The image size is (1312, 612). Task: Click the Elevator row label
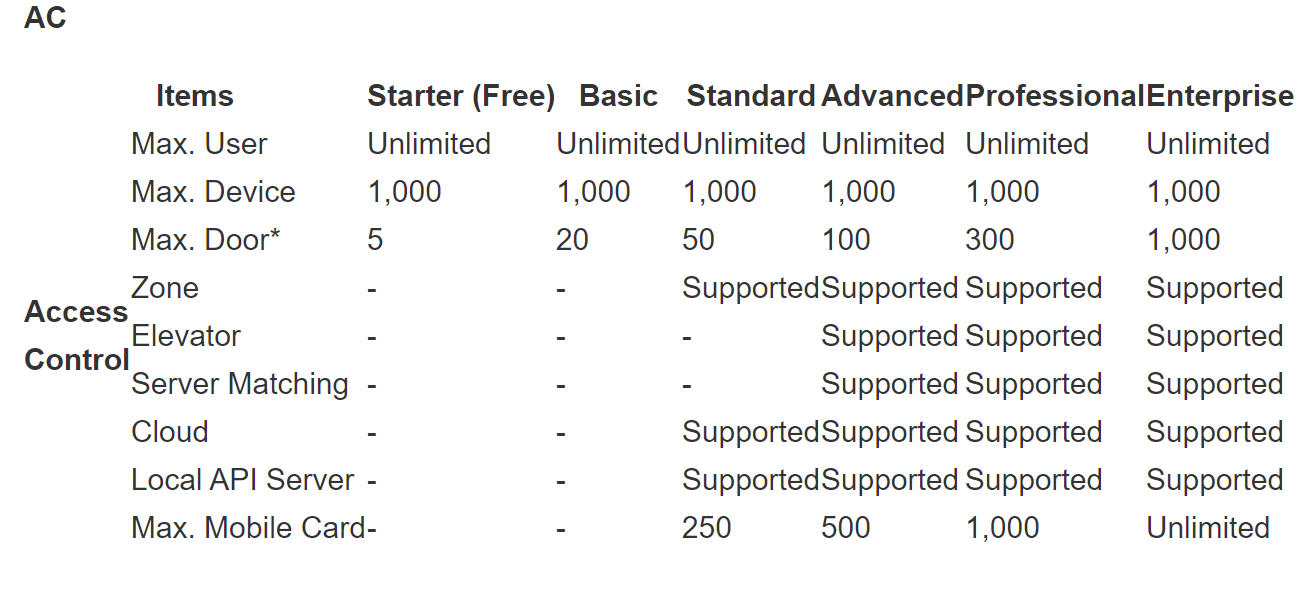pos(186,336)
